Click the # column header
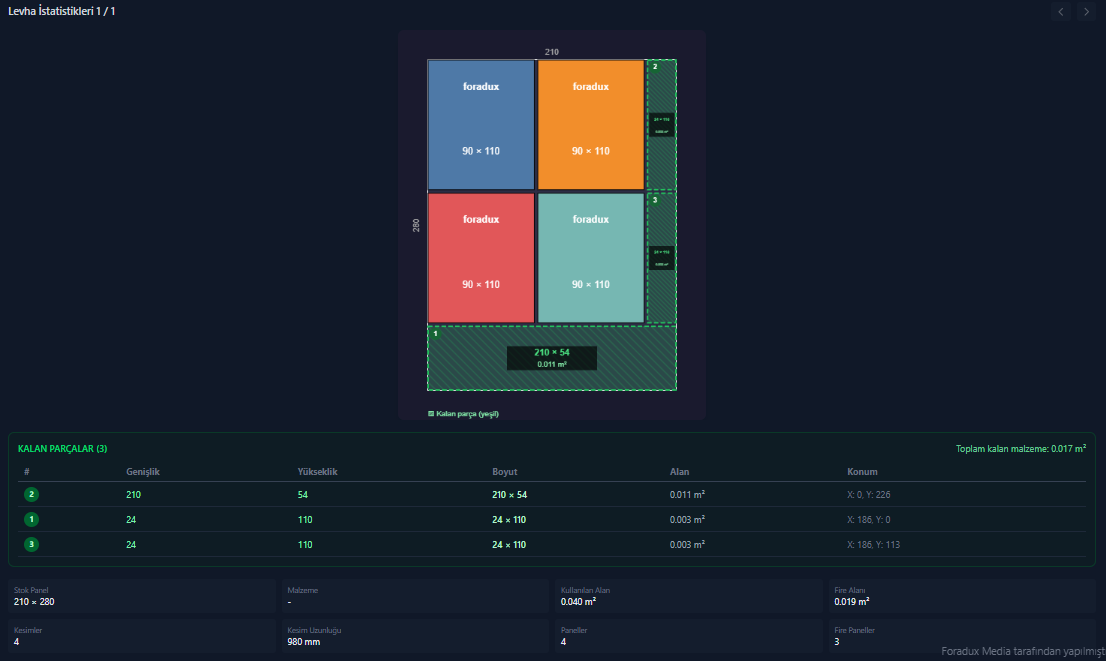1106x661 pixels. (x=27, y=471)
